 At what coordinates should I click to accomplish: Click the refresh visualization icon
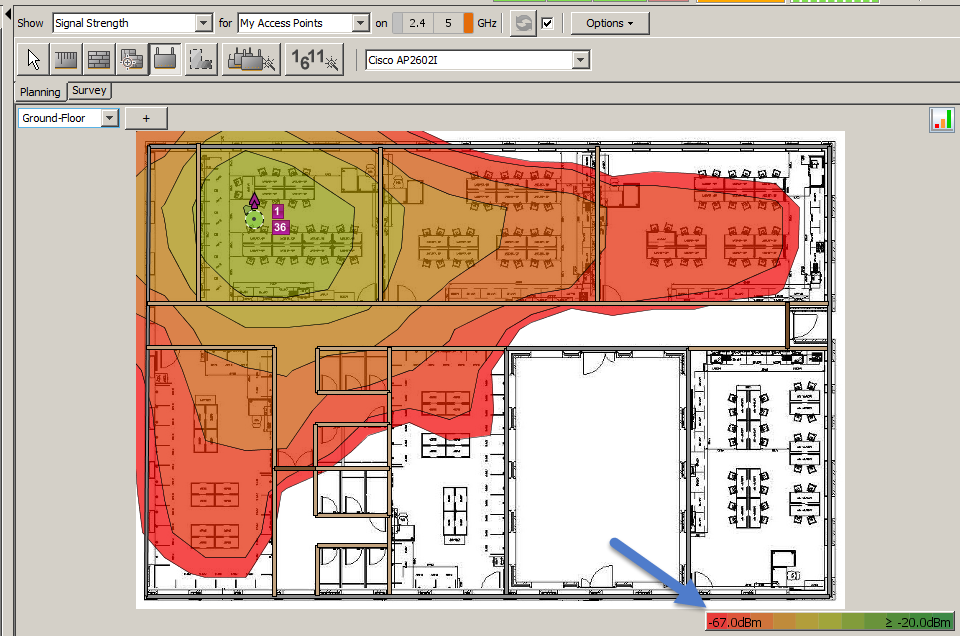[522, 22]
